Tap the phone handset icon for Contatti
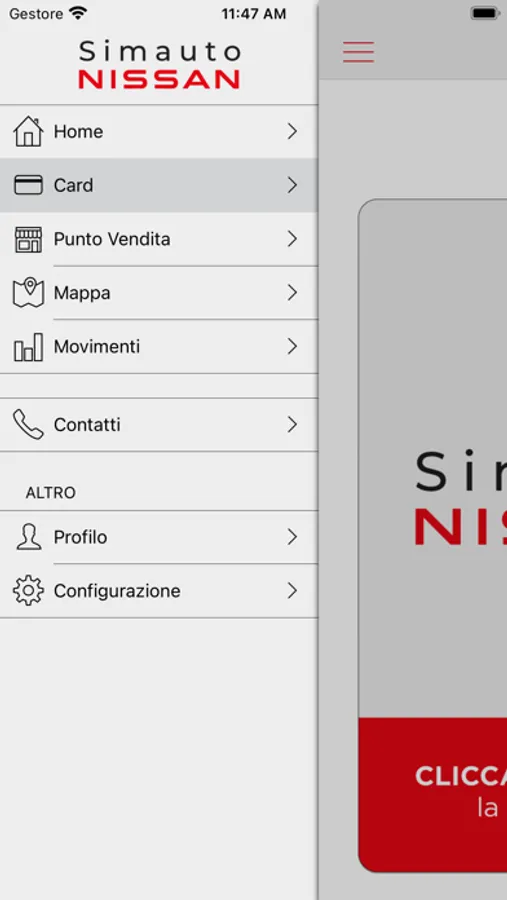 click(x=28, y=425)
